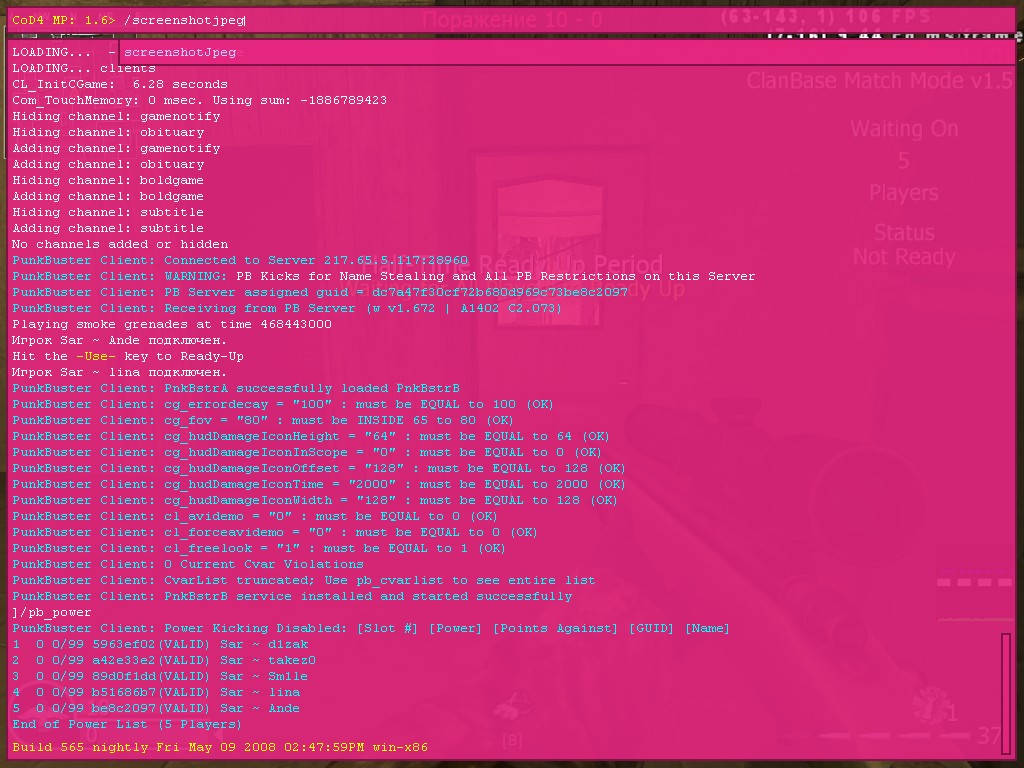Click the 'Connected to Server 217.65.5.117:28960' line
Image resolution: width=1024 pixels, height=768 pixels.
[240, 261]
